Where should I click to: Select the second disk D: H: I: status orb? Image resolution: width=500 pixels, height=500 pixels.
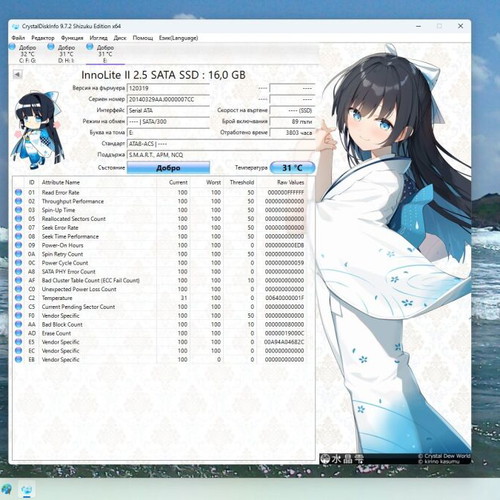(51, 47)
